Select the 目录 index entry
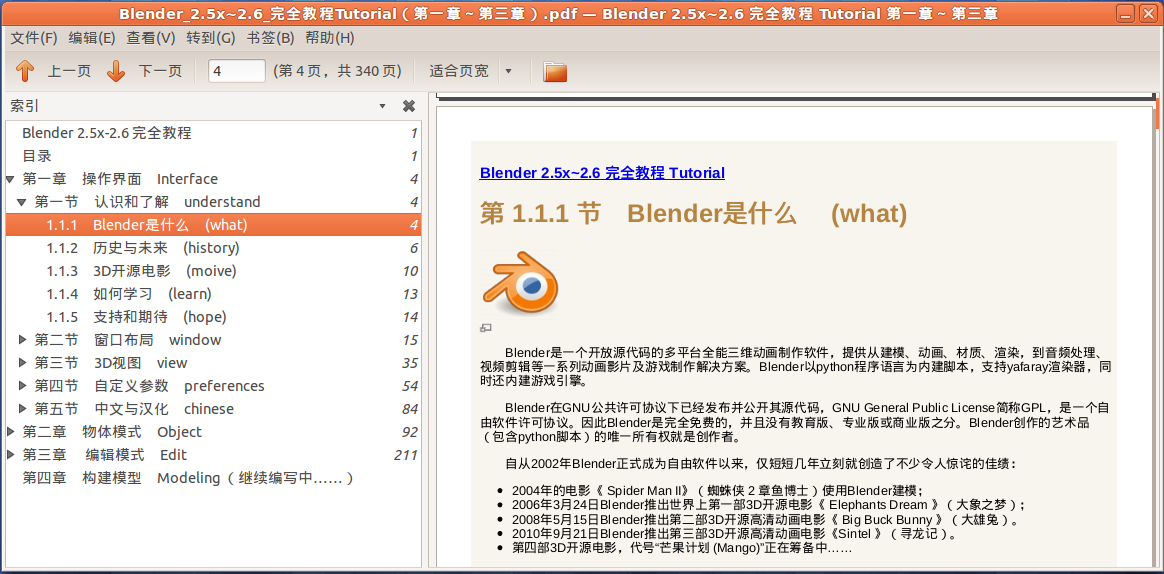Viewport: 1164px width, 574px height. pyautogui.click(x=213, y=156)
